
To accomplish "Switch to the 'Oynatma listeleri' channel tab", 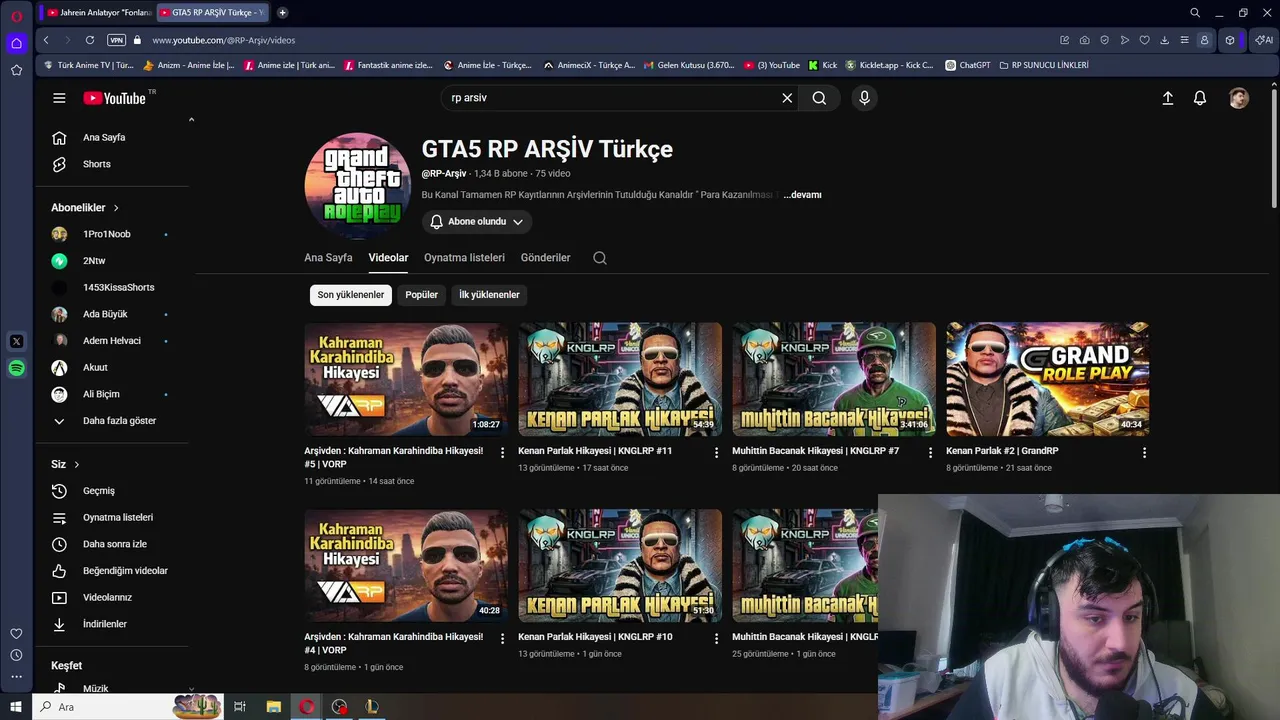I will click(x=464, y=258).
